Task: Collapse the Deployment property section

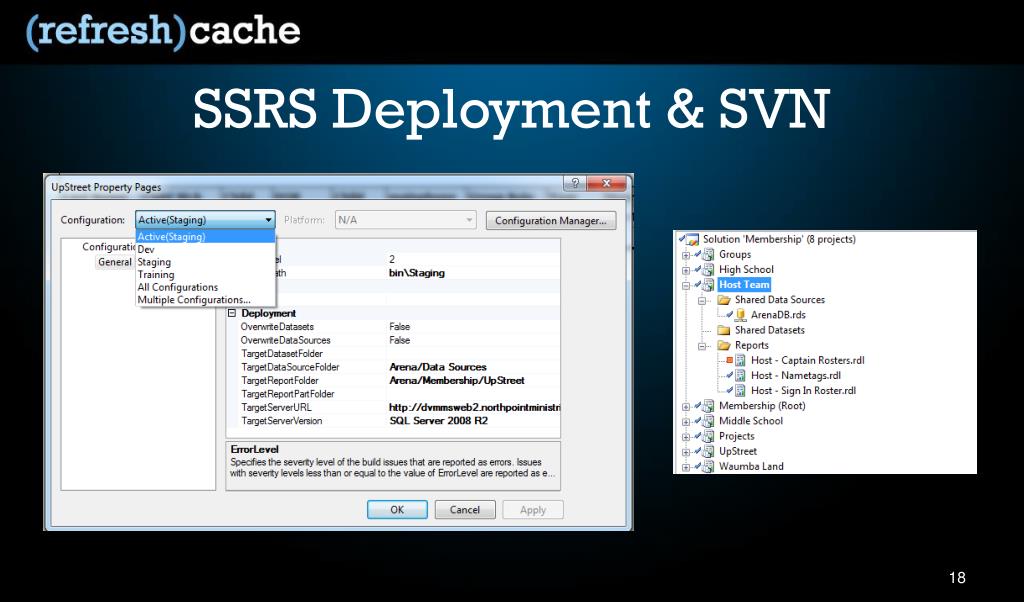Action: tap(232, 313)
